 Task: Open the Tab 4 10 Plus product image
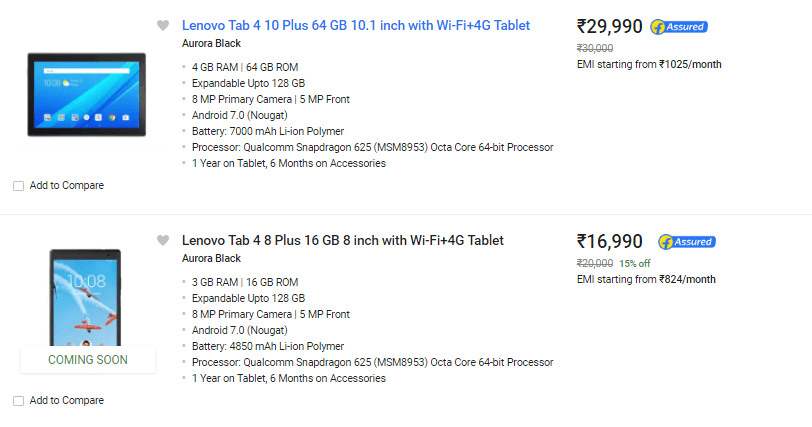[x=86, y=95]
